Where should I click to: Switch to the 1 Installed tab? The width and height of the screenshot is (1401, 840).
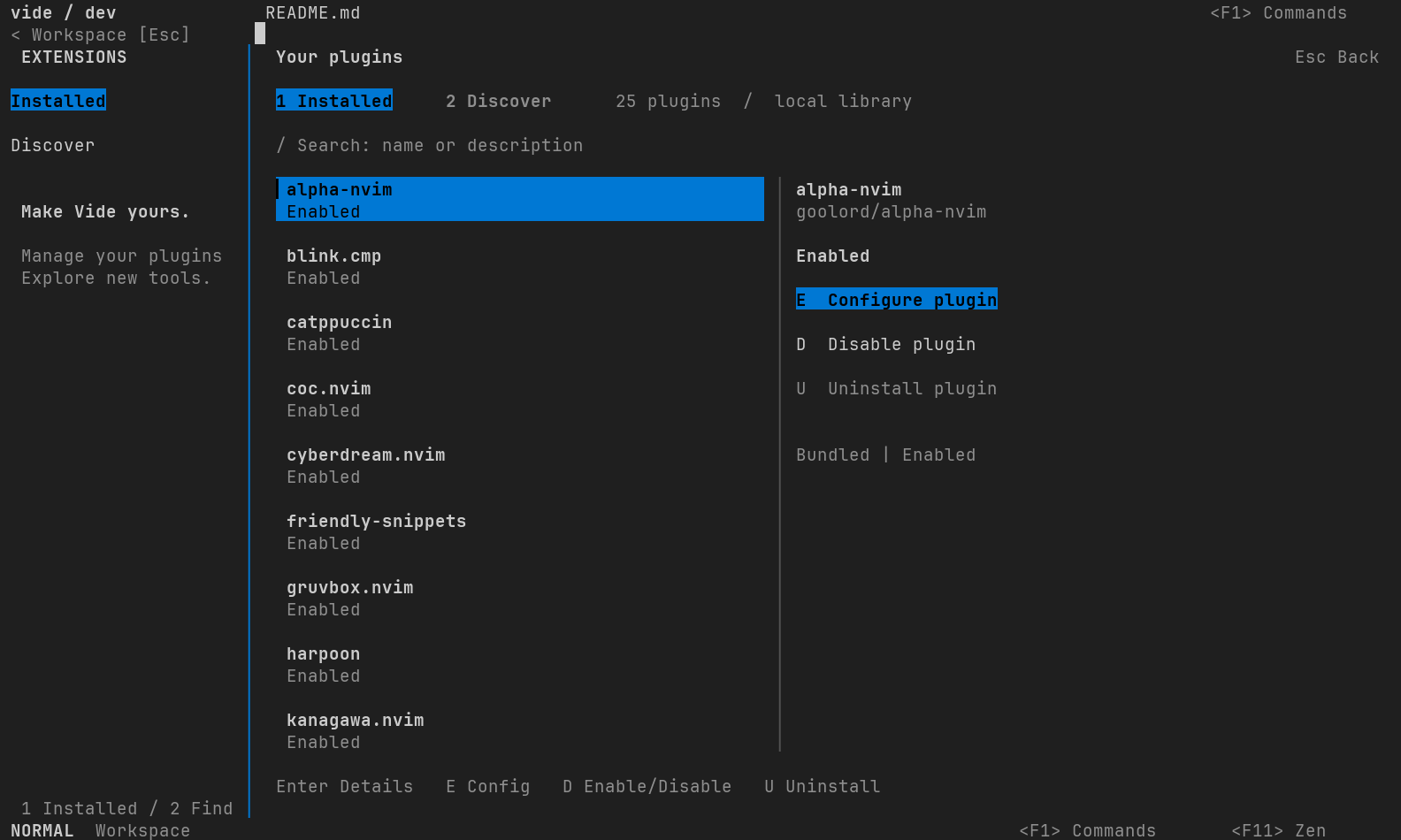tap(334, 101)
